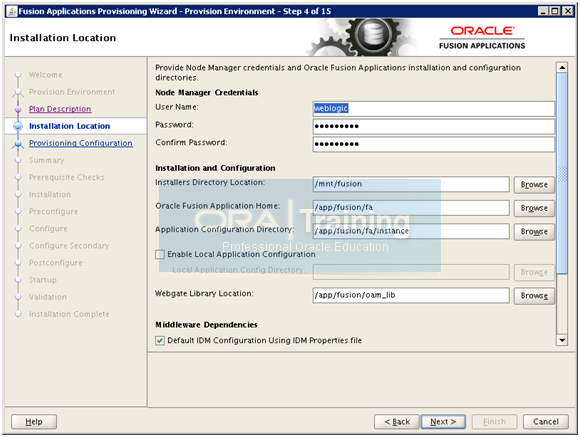Click the Preconfigure step label
580x437 pixels.
54,211
